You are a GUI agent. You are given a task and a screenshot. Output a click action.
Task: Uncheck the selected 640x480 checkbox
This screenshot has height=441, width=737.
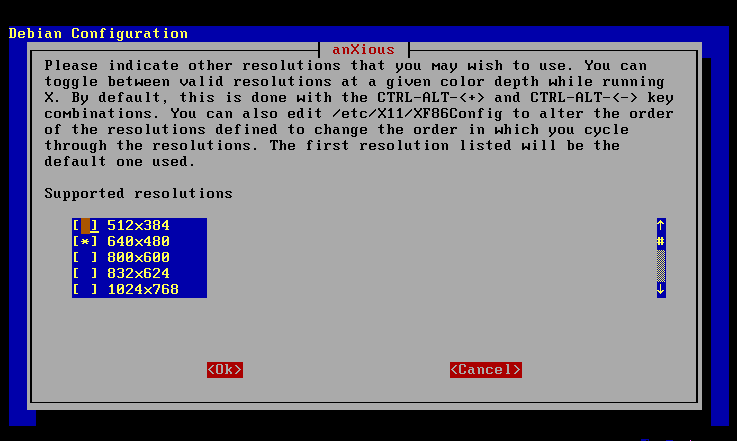(86, 242)
